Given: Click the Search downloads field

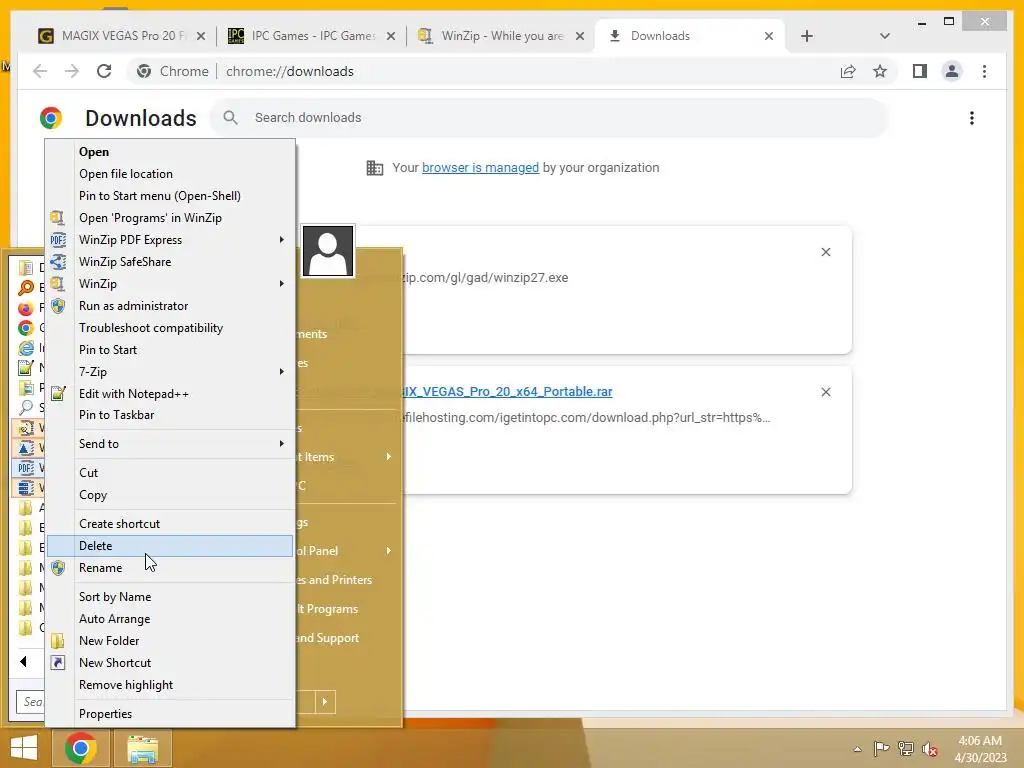Looking at the screenshot, I should pyautogui.click(x=550, y=118).
